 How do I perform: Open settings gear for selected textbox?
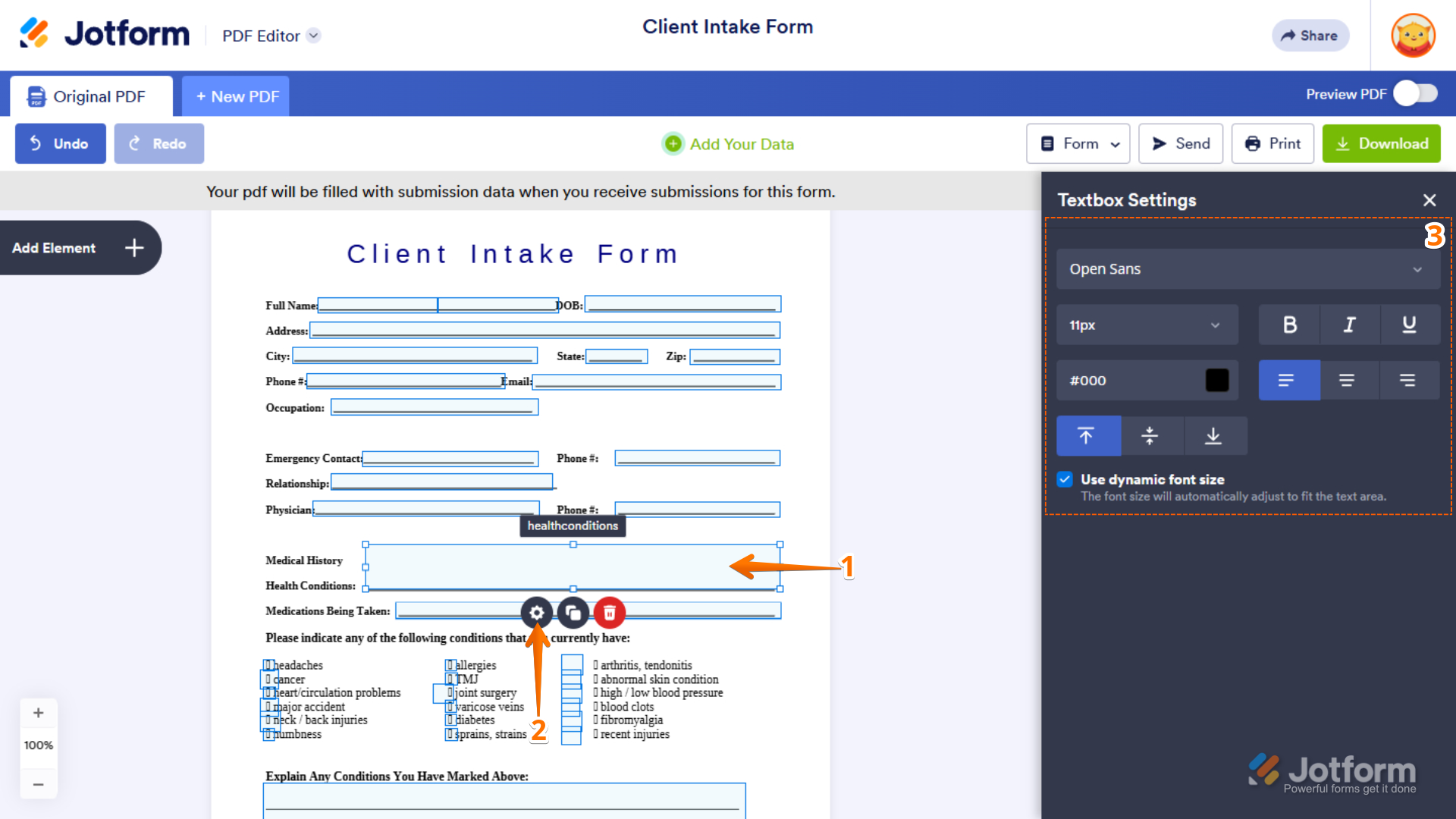click(536, 613)
